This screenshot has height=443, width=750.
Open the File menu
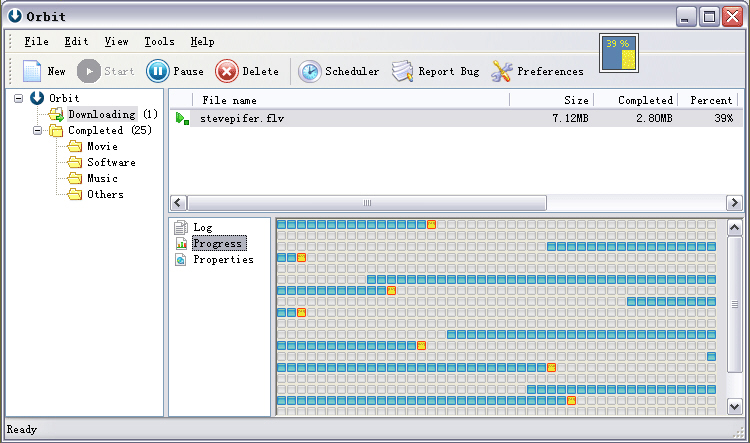tap(36, 42)
